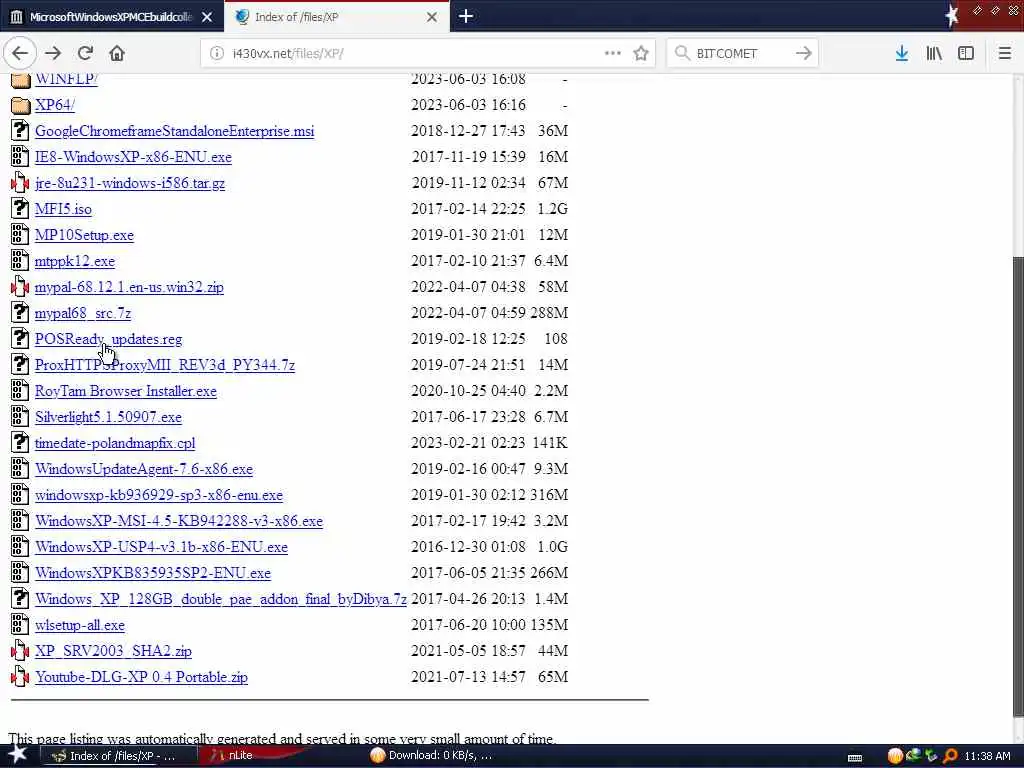Image resolution: width=1024 pixels, height=768 pixels.
Task: Open the Downloads panel arrow icon
Action: click(901, 53)
